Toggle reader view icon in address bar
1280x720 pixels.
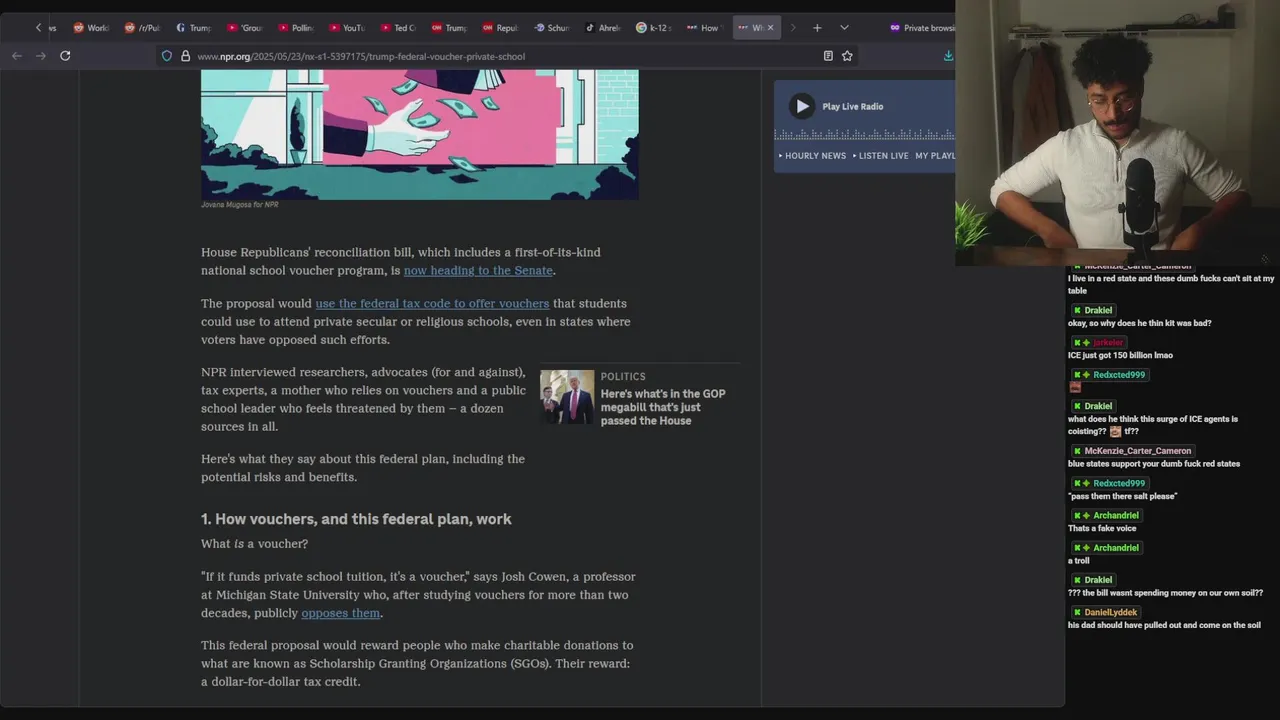[828, 56]
